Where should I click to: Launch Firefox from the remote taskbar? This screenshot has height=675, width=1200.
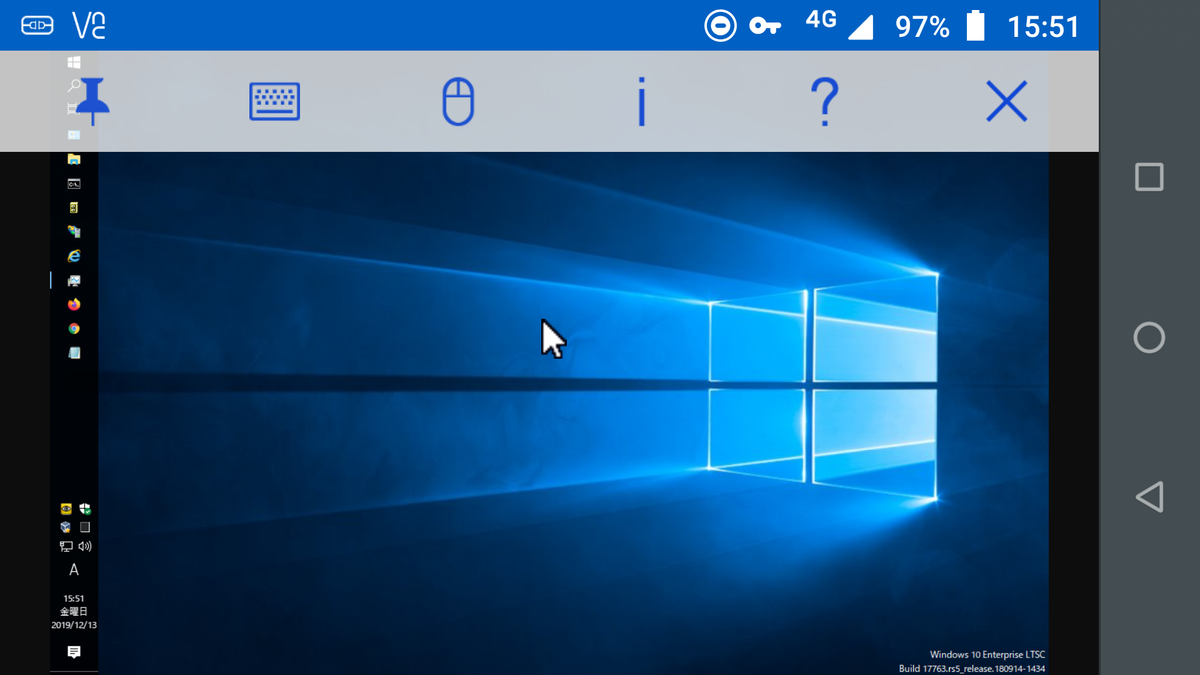74,304
